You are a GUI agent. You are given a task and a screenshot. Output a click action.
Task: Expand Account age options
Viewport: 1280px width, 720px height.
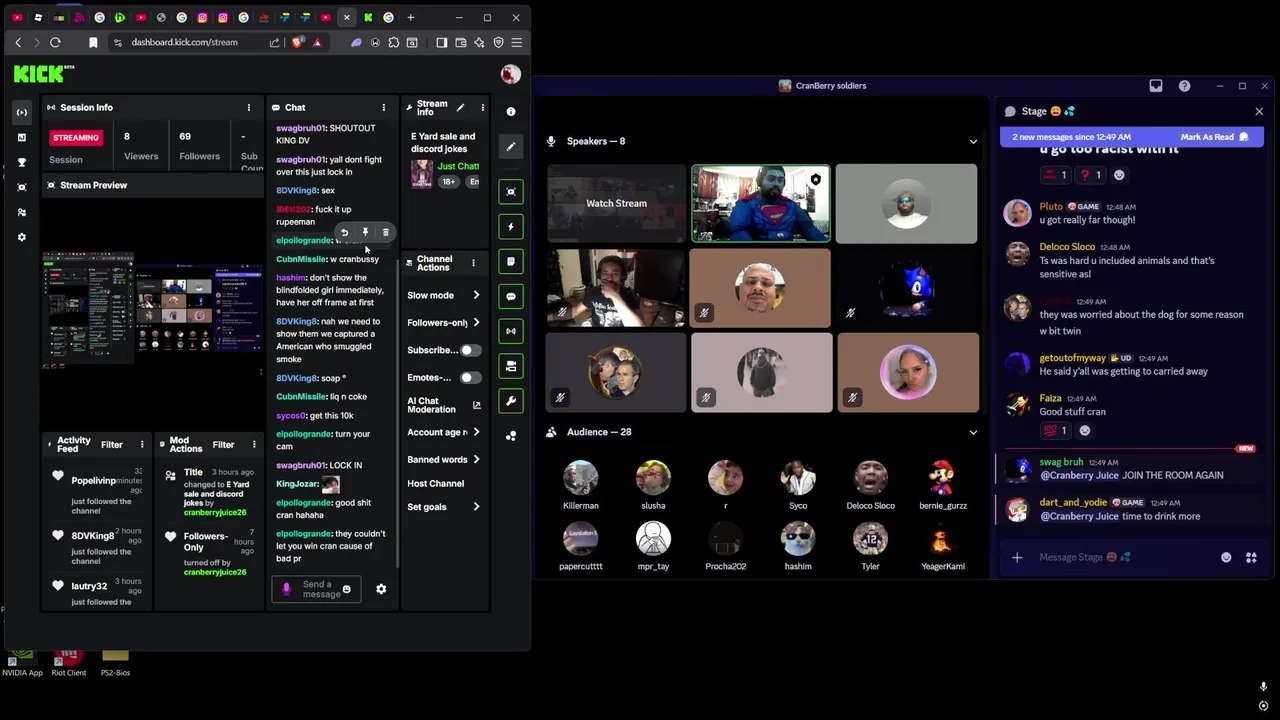click(x=476, y=432)
